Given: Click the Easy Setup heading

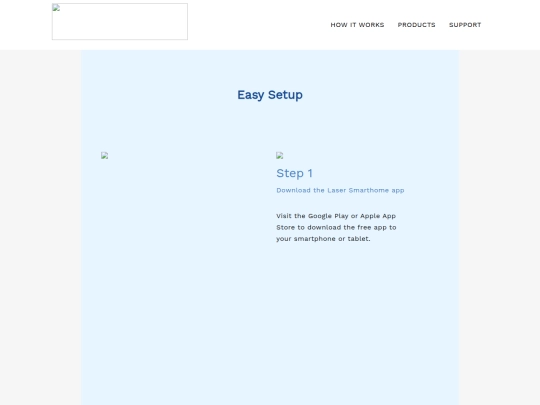Looking at the screenshot, I should point(270,95).
